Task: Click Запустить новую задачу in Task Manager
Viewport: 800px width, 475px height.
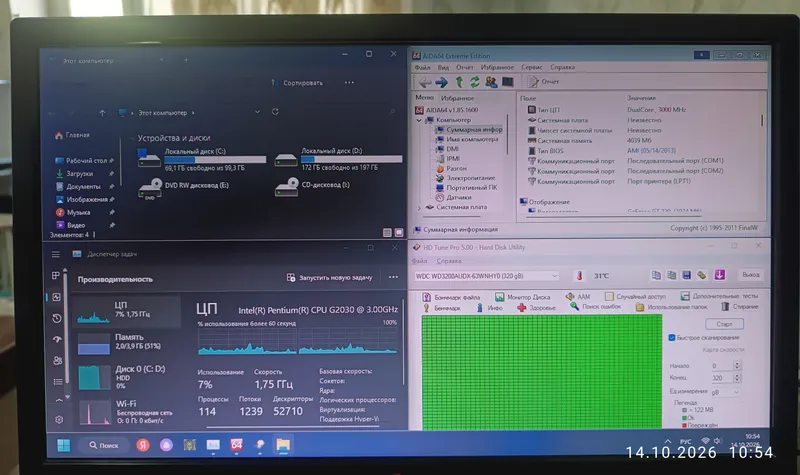Action: pyautogui.click(x=330, y=278)
